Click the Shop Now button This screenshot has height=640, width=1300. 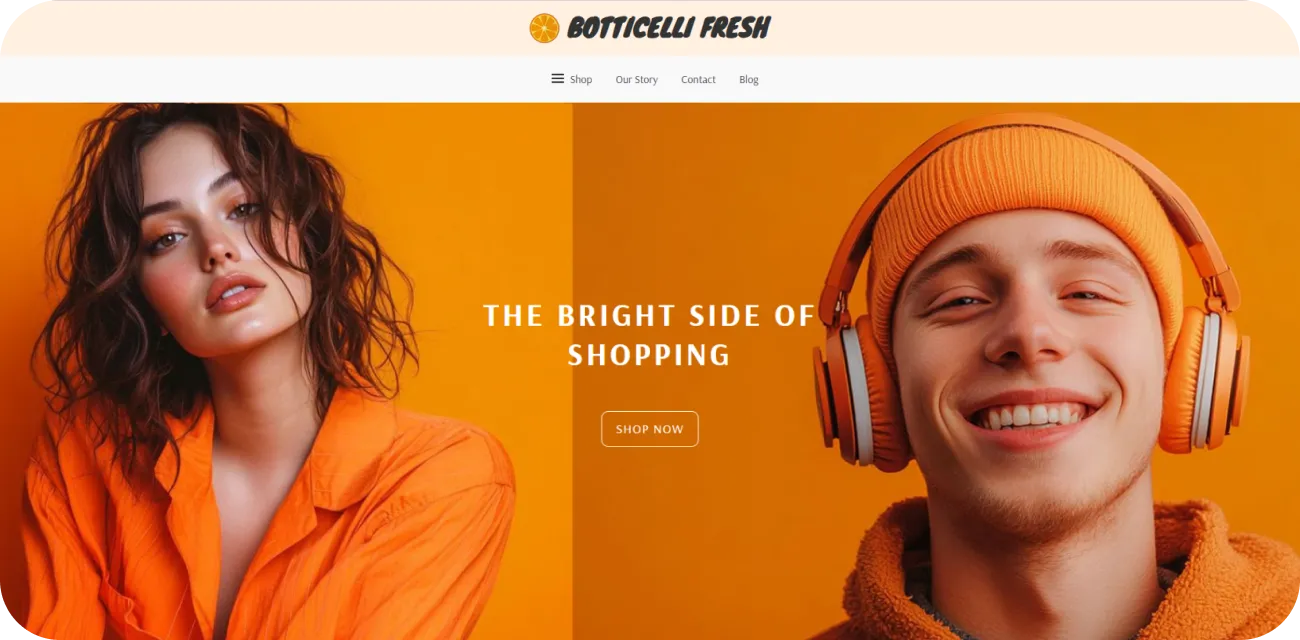click(x=650, y=429)
